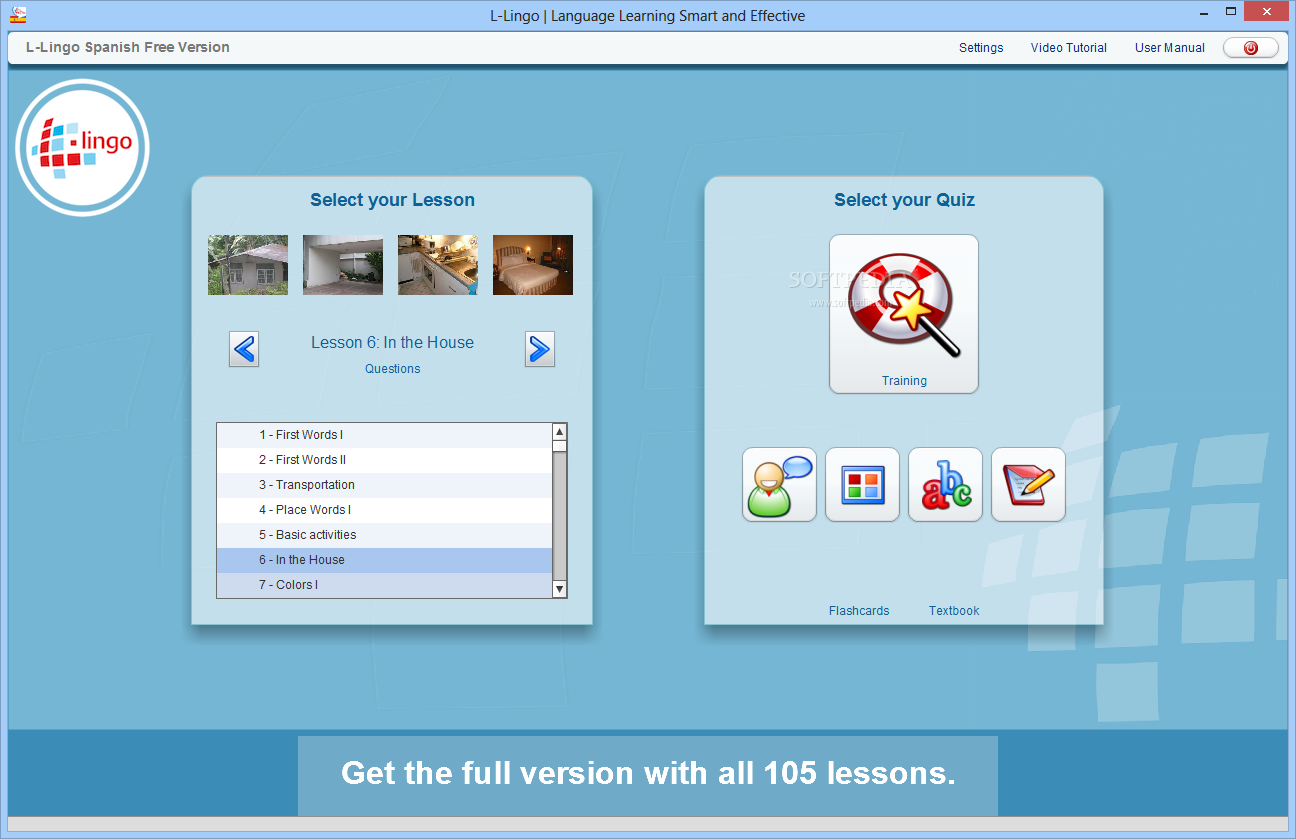Open the colored squares picture quiz

point(862,484)
